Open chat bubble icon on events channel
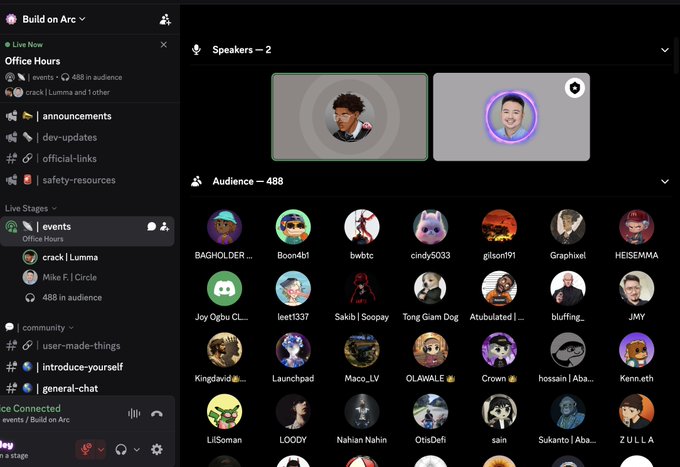 pyautogui.click(x=151, y=226)
